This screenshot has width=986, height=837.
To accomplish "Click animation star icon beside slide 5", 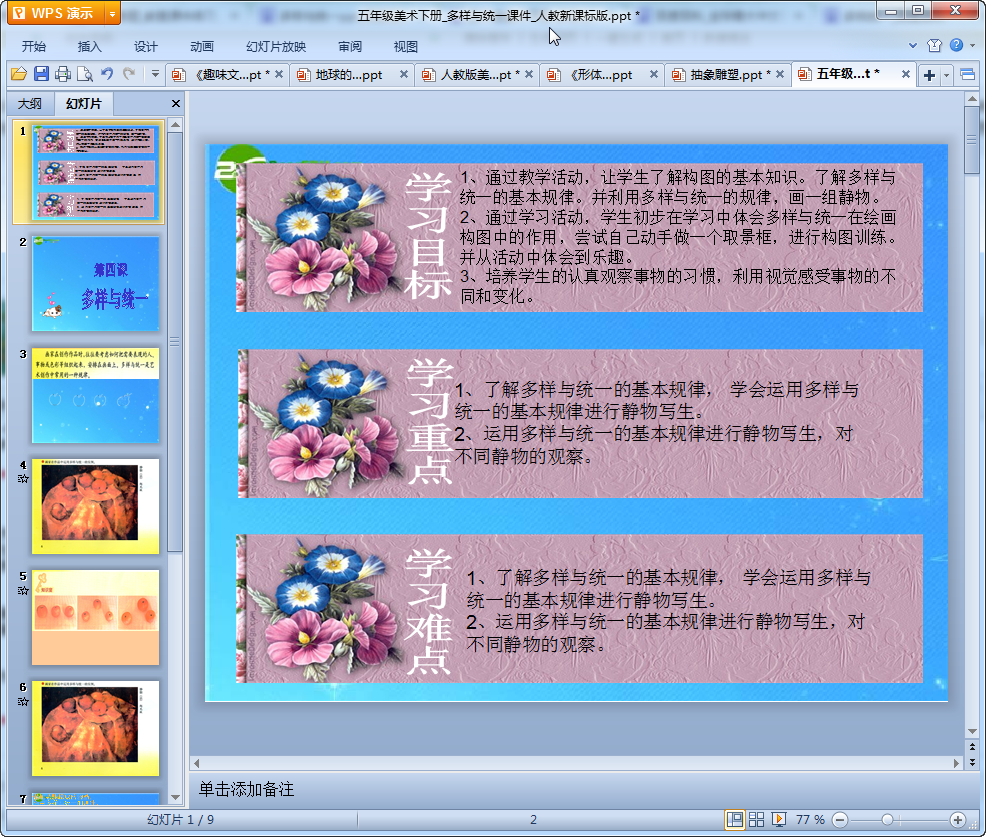I will click(x=23, y=590).
